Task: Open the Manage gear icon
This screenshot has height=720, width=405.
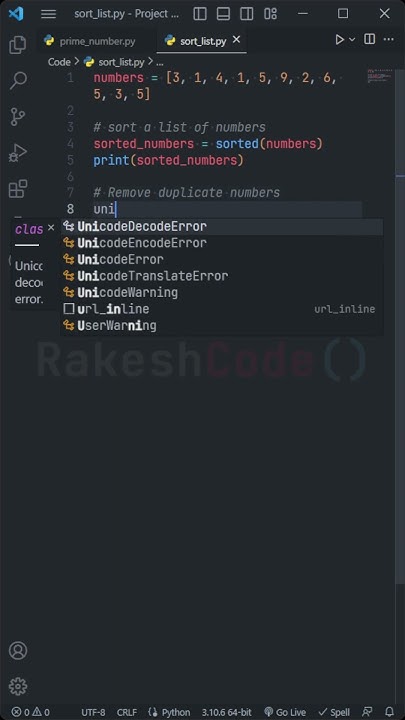Action: [18, 686]
